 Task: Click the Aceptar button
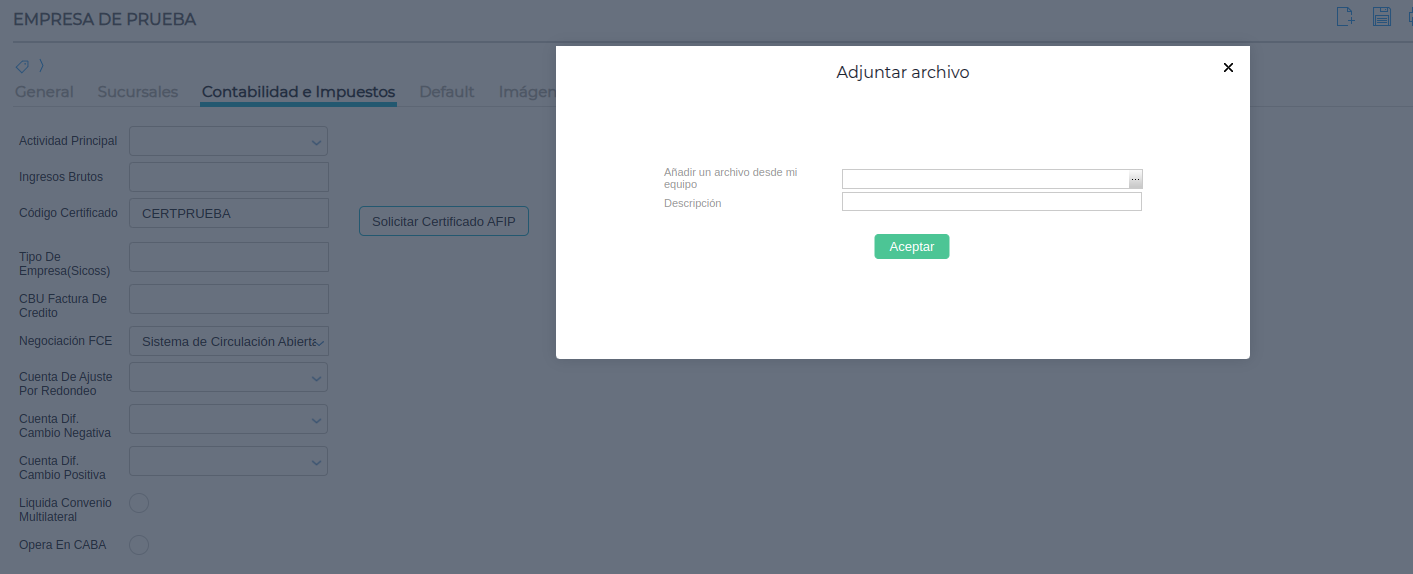[912, 247]
